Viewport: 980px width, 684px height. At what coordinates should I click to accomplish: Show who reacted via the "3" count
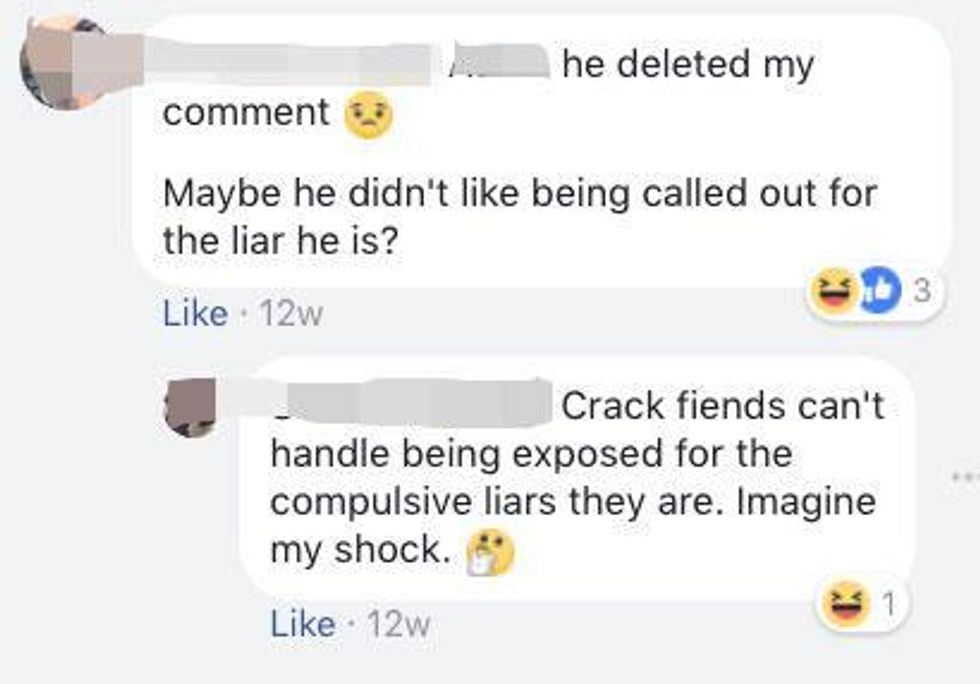923,292
